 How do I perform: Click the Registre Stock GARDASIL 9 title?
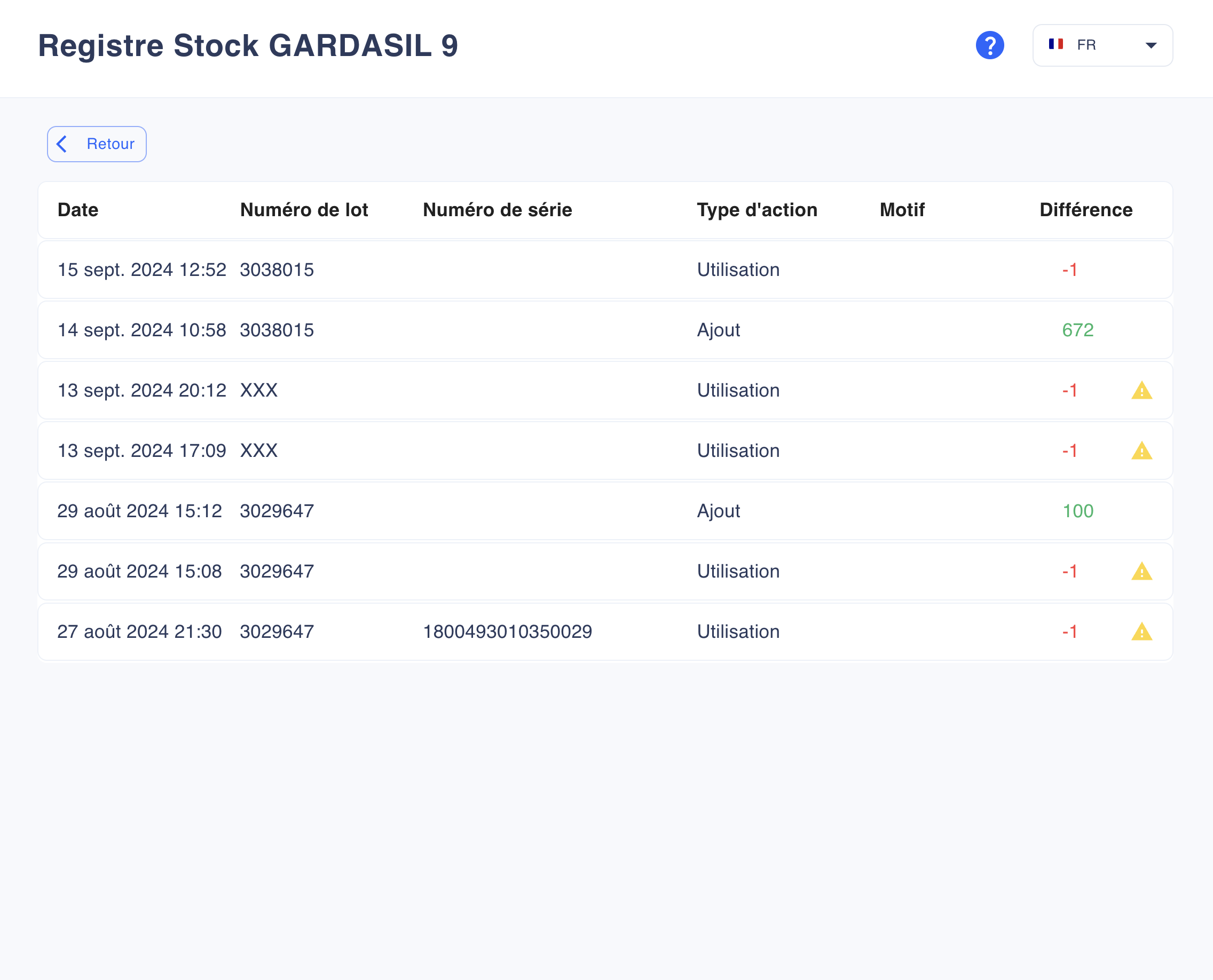pos(248,46)
